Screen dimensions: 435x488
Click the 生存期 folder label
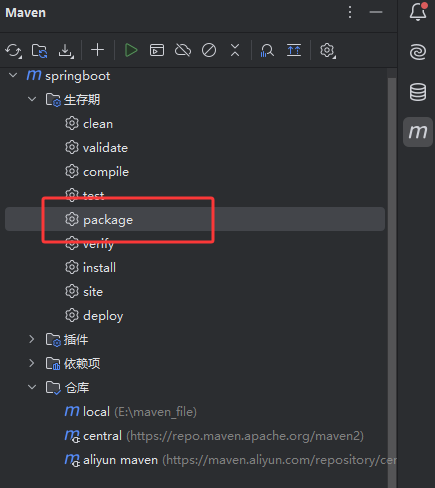coord(82,99)
